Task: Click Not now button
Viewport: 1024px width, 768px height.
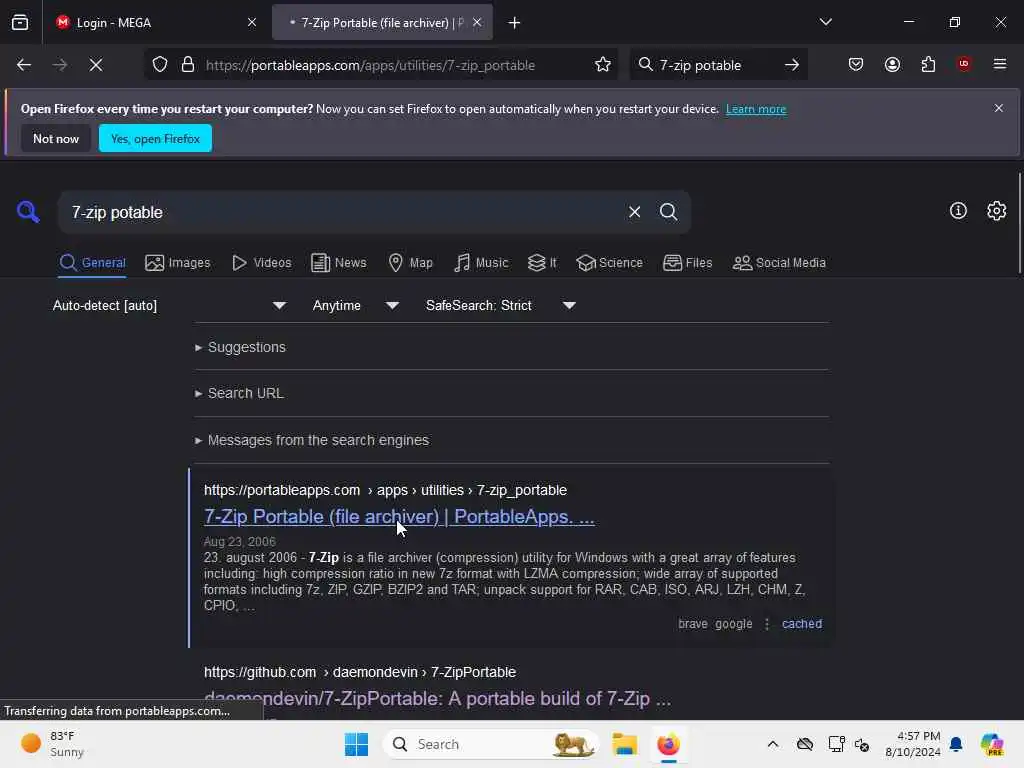Action: pyautogui.click(x=56, y=138)
